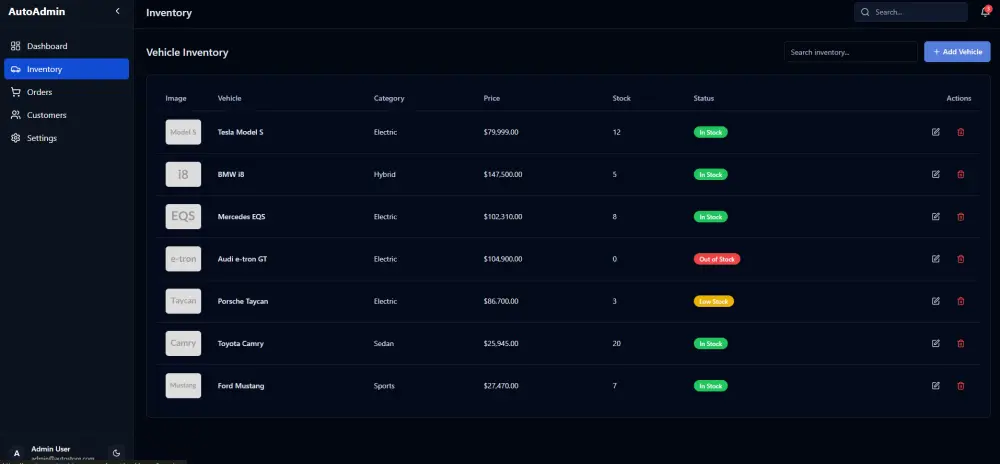
Task: Click the Tesla Model S In Stock badge
Action: [710, 132]
